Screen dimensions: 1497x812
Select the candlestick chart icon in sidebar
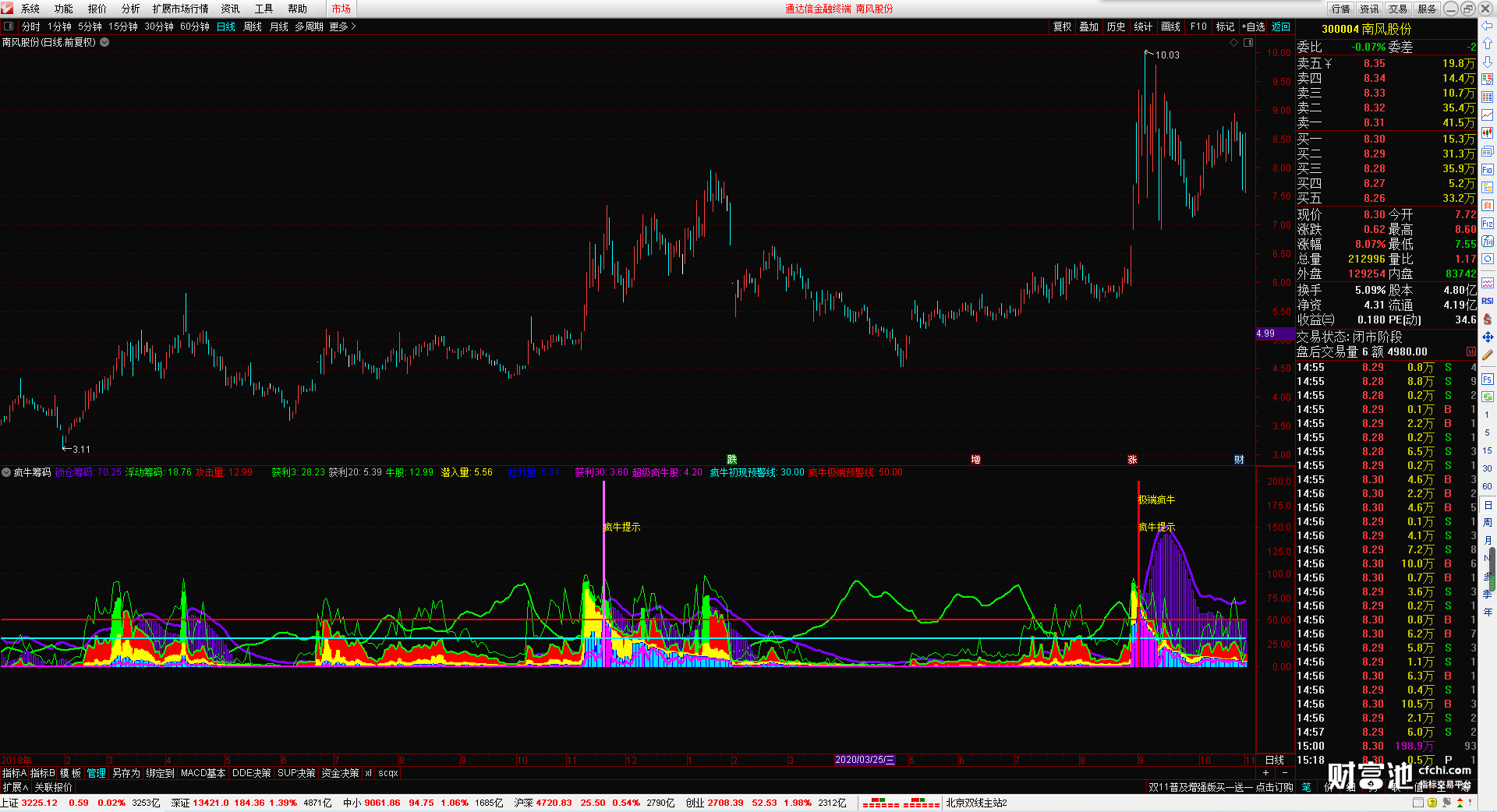point(1488,133)
